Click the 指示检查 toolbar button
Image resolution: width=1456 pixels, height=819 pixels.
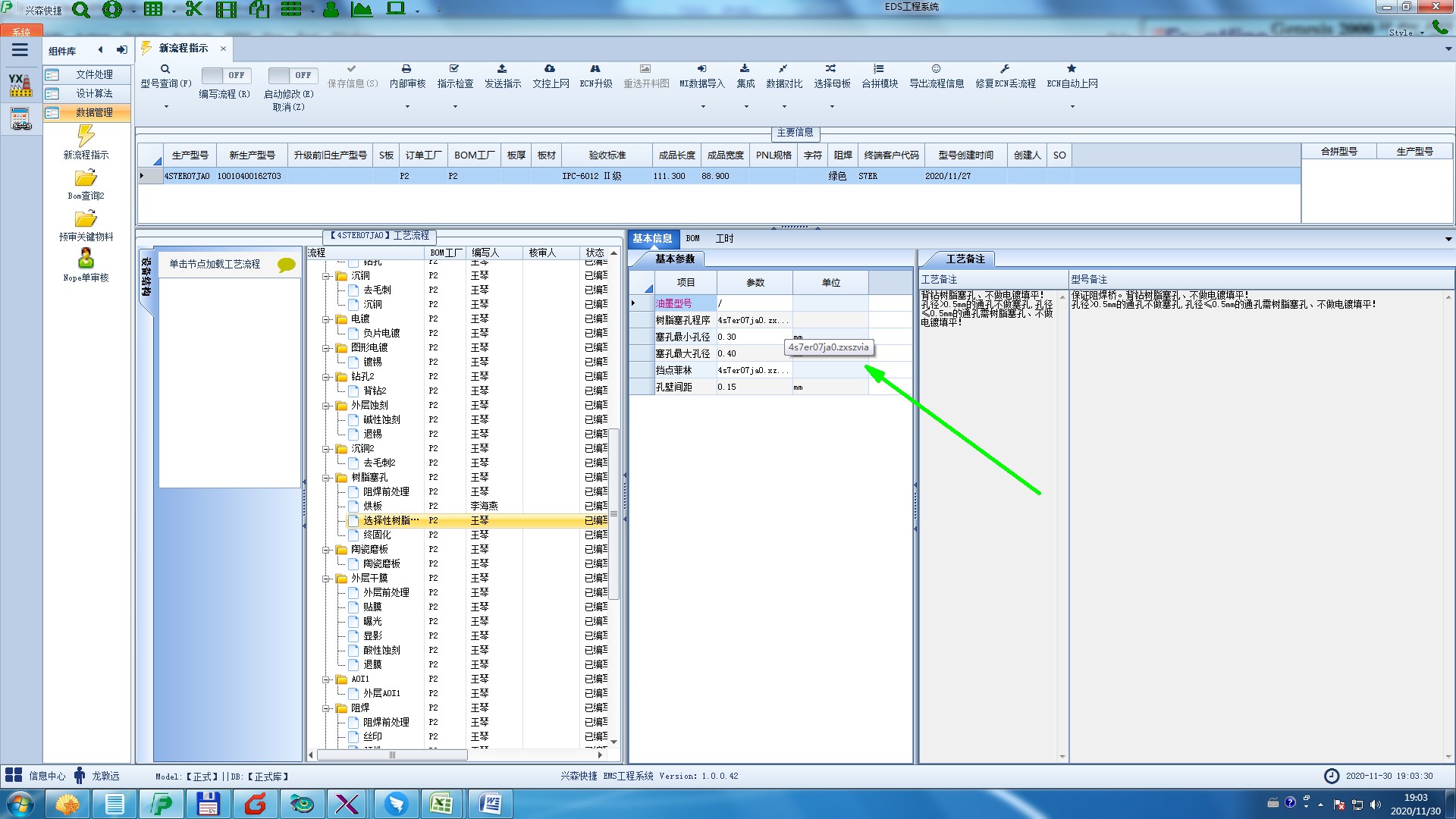click(x=455, y=76)
